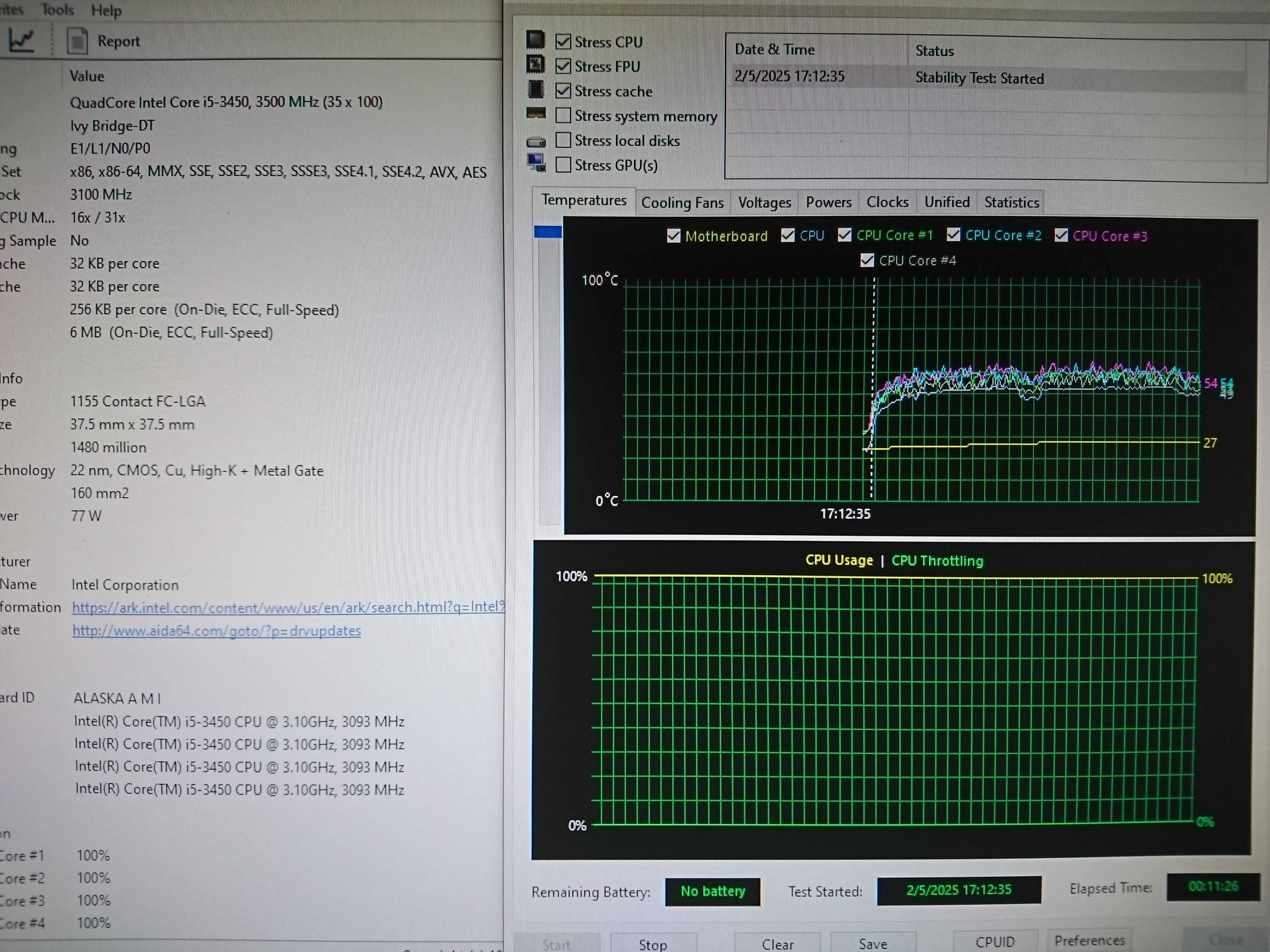Toggle the CPU Core #4 graph checkbox
The height and width of the screenshot is (952, 1270).
click(x=867, y=261)
